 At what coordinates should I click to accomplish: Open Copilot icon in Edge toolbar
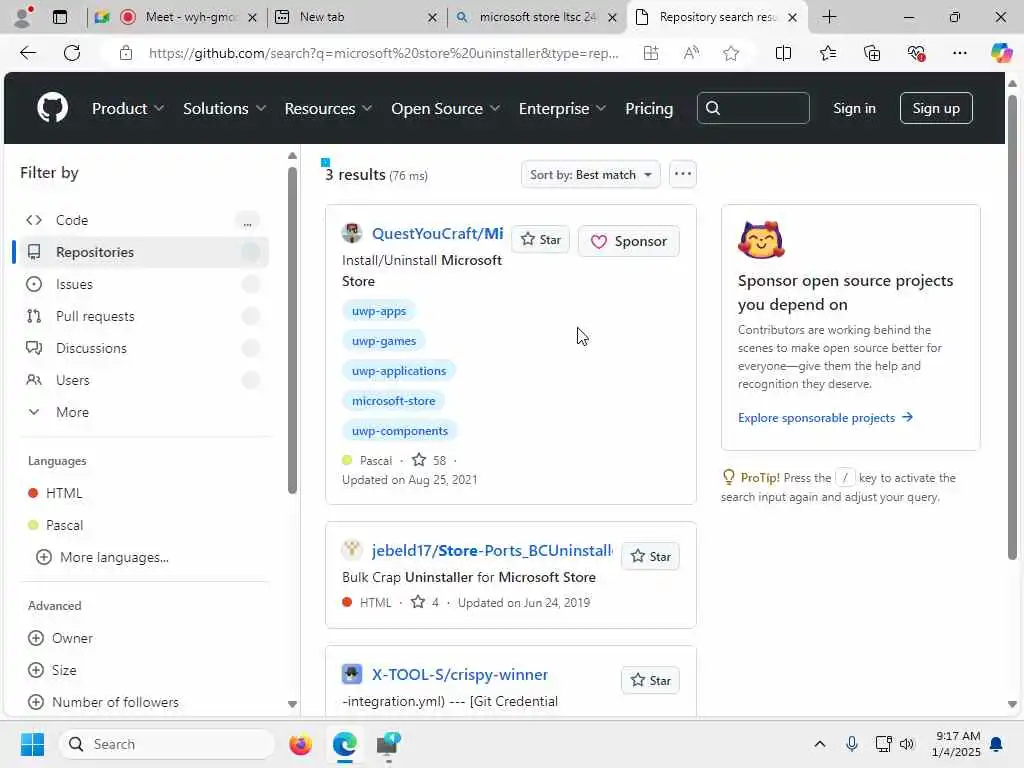(1001, 53)
